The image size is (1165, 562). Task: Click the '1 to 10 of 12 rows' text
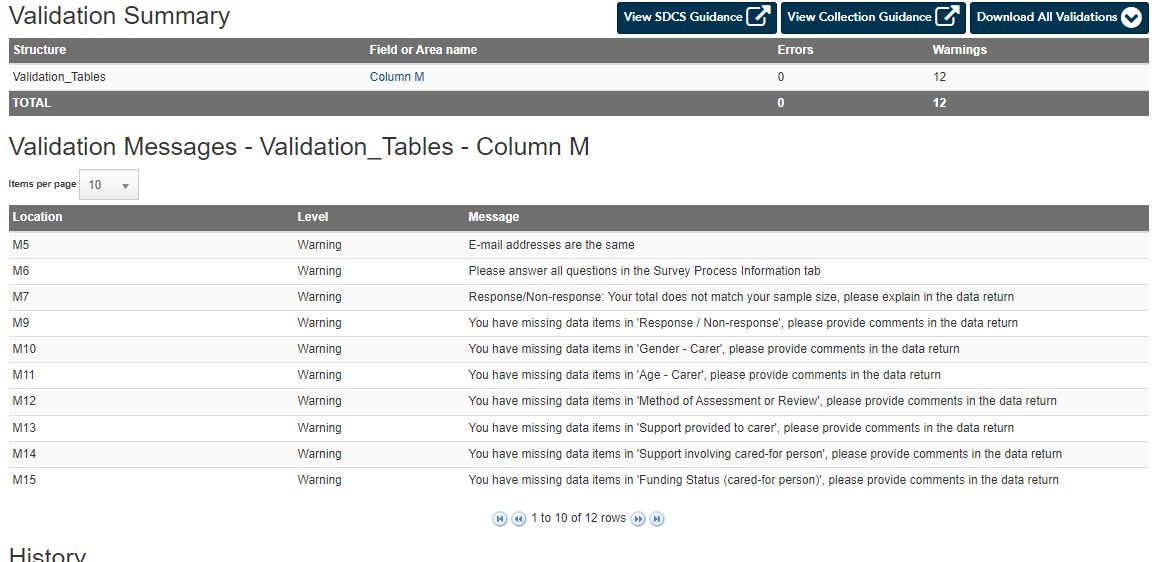(578, 518)
